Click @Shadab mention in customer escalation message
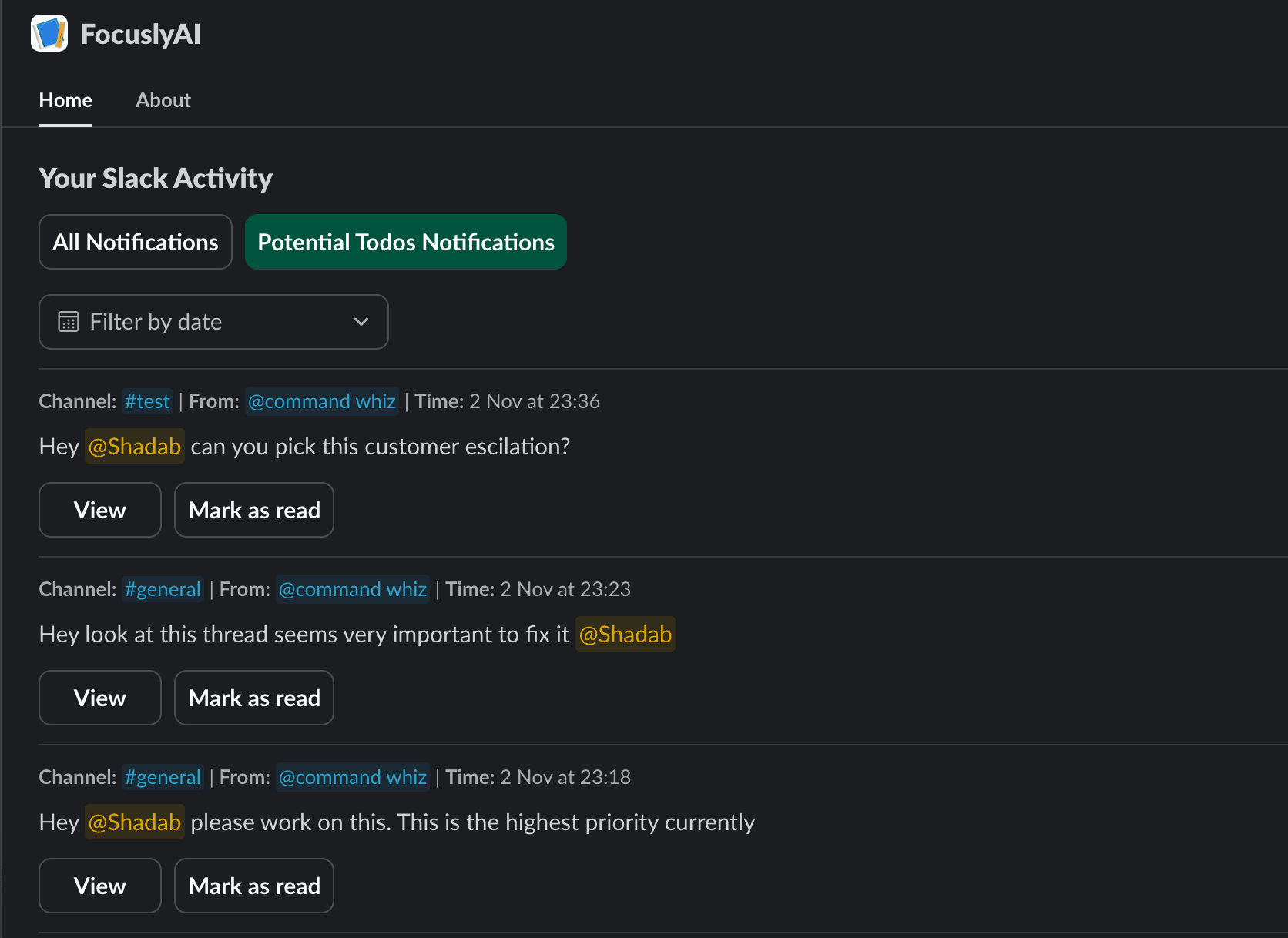The height and width of the screenshot is (938, 1288). point(135,447)
